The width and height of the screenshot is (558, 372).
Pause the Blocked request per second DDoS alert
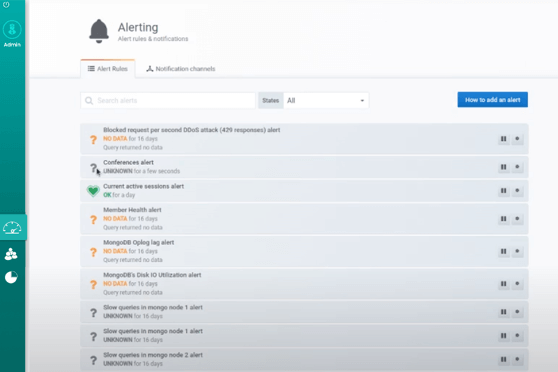(504, 139)
